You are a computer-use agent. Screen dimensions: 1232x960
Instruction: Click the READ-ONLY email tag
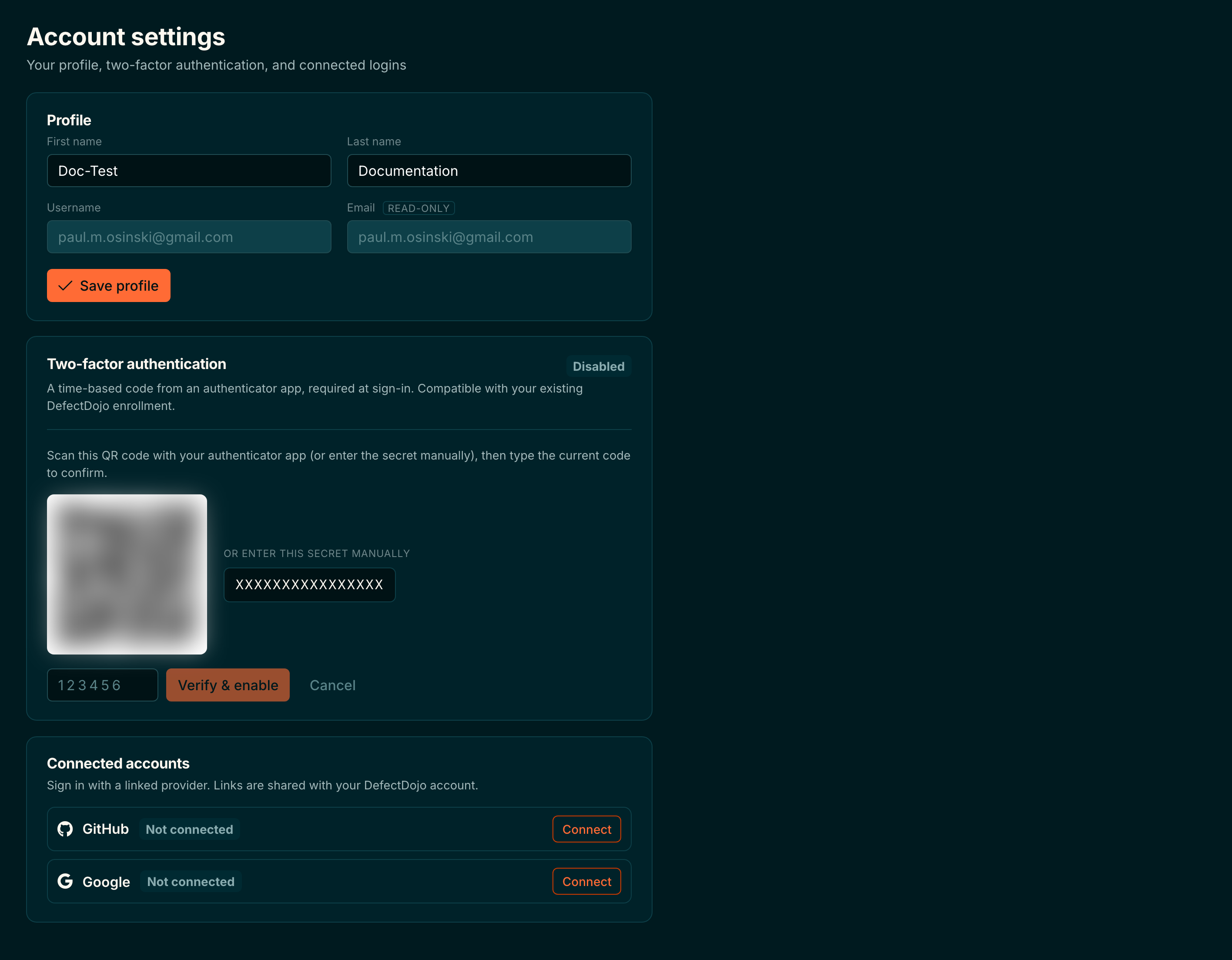418,208
